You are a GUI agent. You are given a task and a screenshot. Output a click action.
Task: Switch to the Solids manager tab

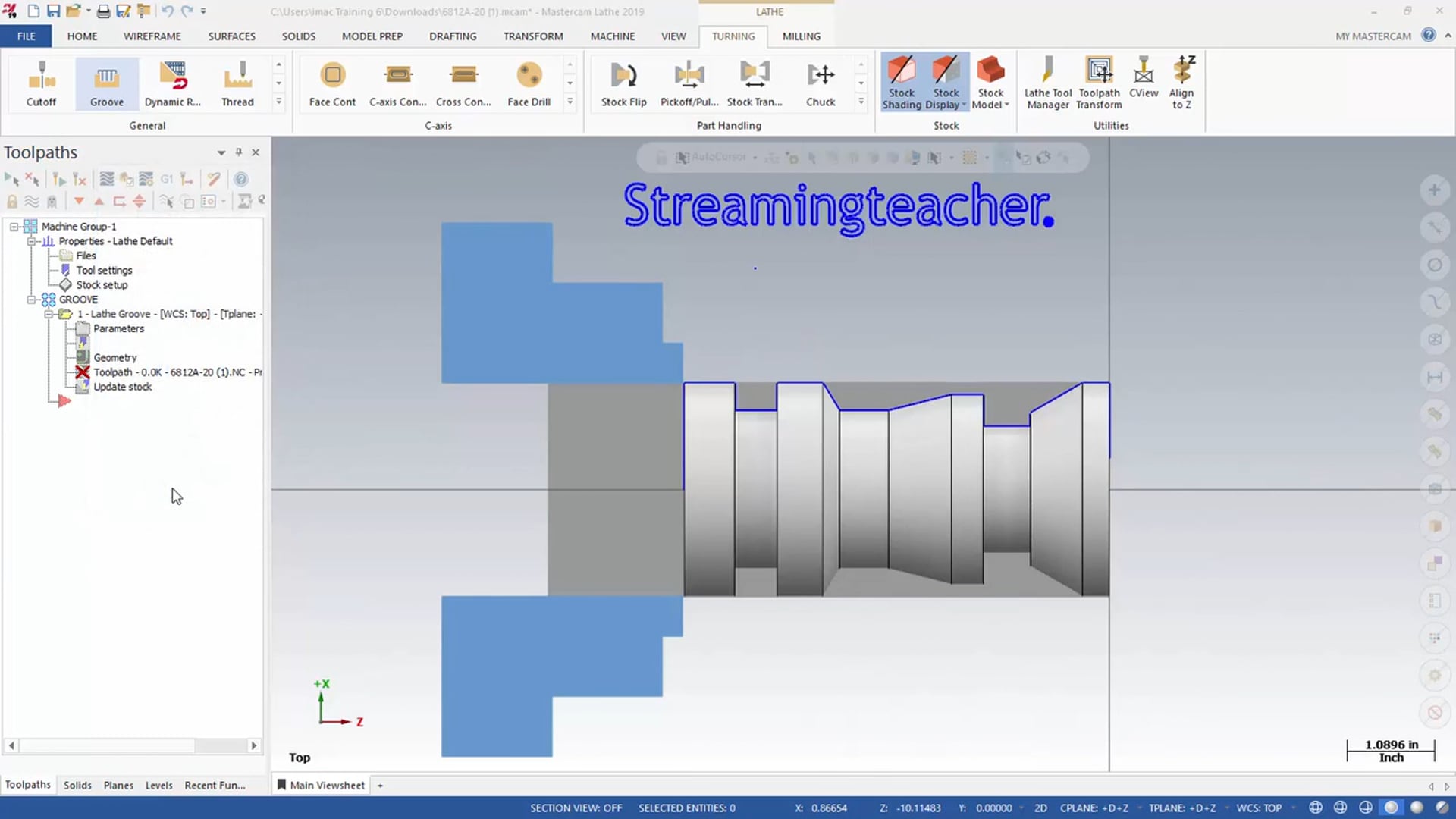pos(77,785)
